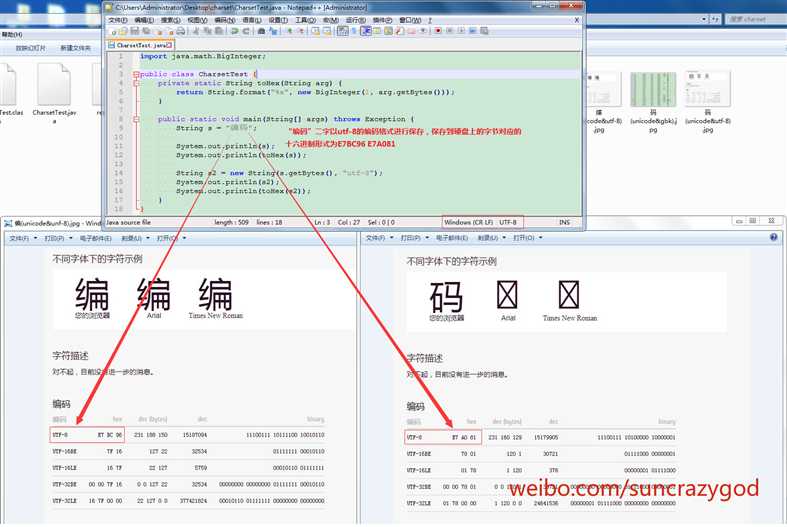Click 放映幻灯片 button in Explorer window
The height and width of the screenshot is (527, 787).
tap(30, 48)
